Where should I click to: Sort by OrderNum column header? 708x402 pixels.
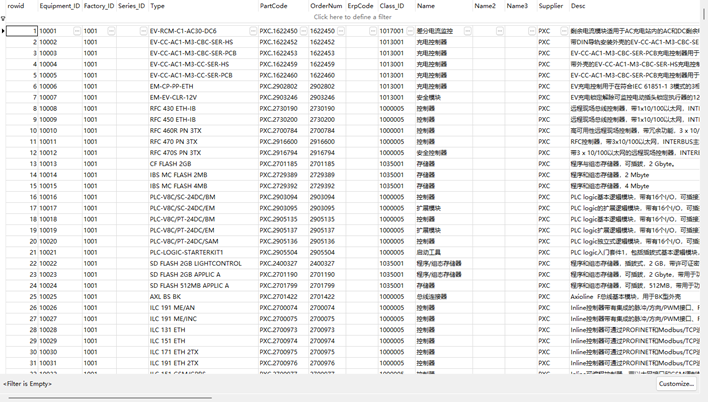coord(327,6)
